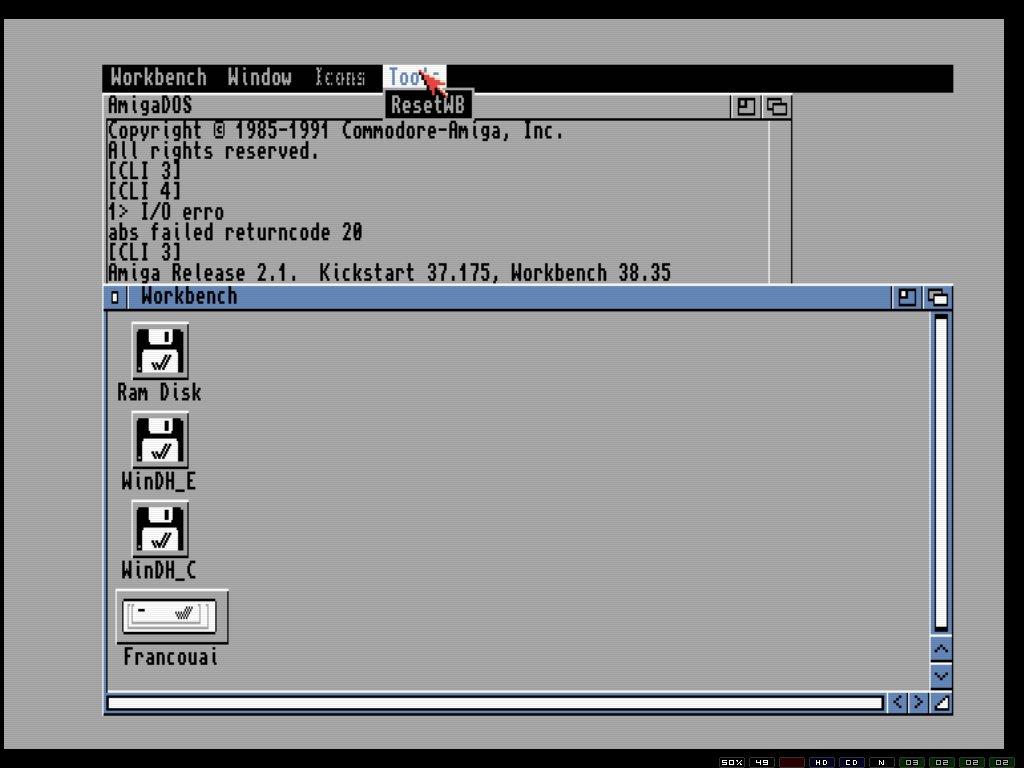This screenshot has width=1024, height=768.
Task: Choose ResetWB from the Tools menu
Action: (428, 104)
